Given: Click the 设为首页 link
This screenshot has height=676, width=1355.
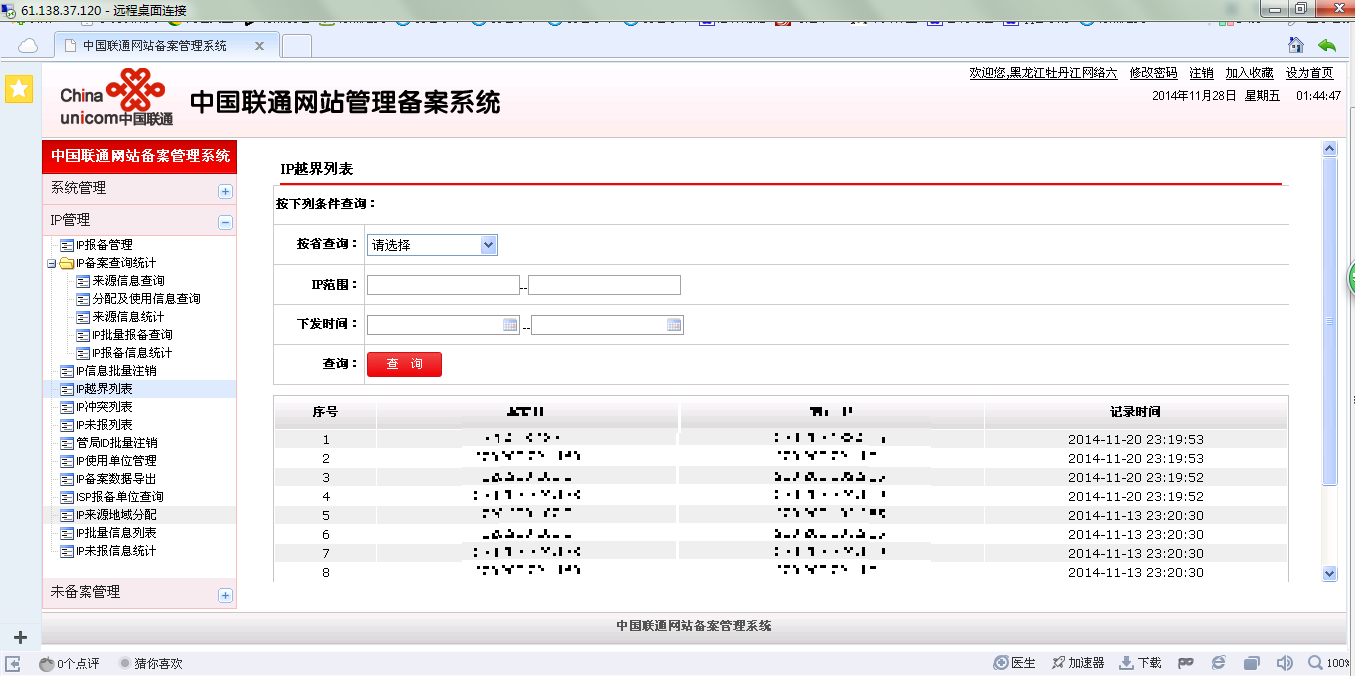Looking at the screenshot, I should 1309,73.
